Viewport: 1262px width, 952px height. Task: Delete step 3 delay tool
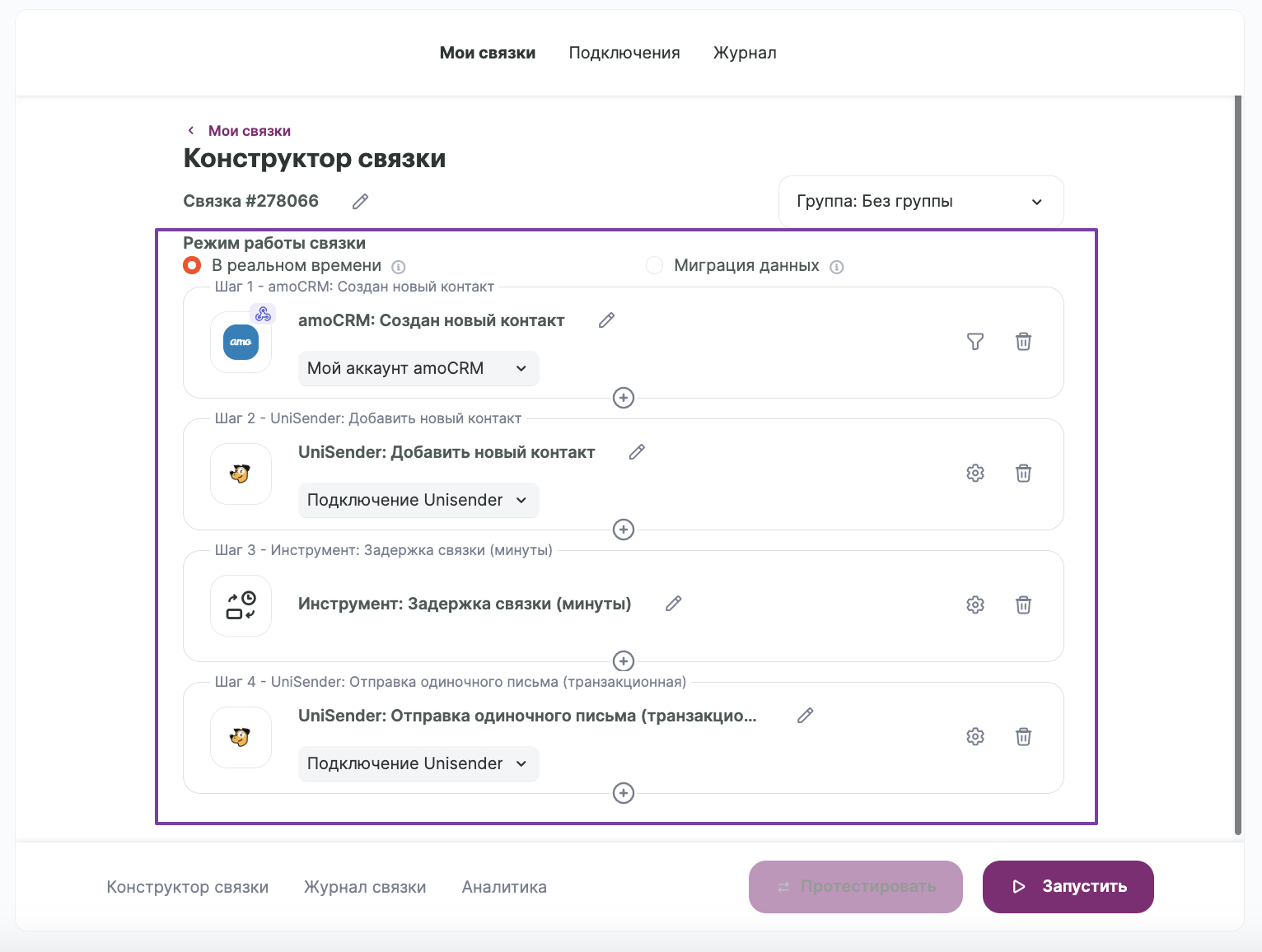point(1023,604)
